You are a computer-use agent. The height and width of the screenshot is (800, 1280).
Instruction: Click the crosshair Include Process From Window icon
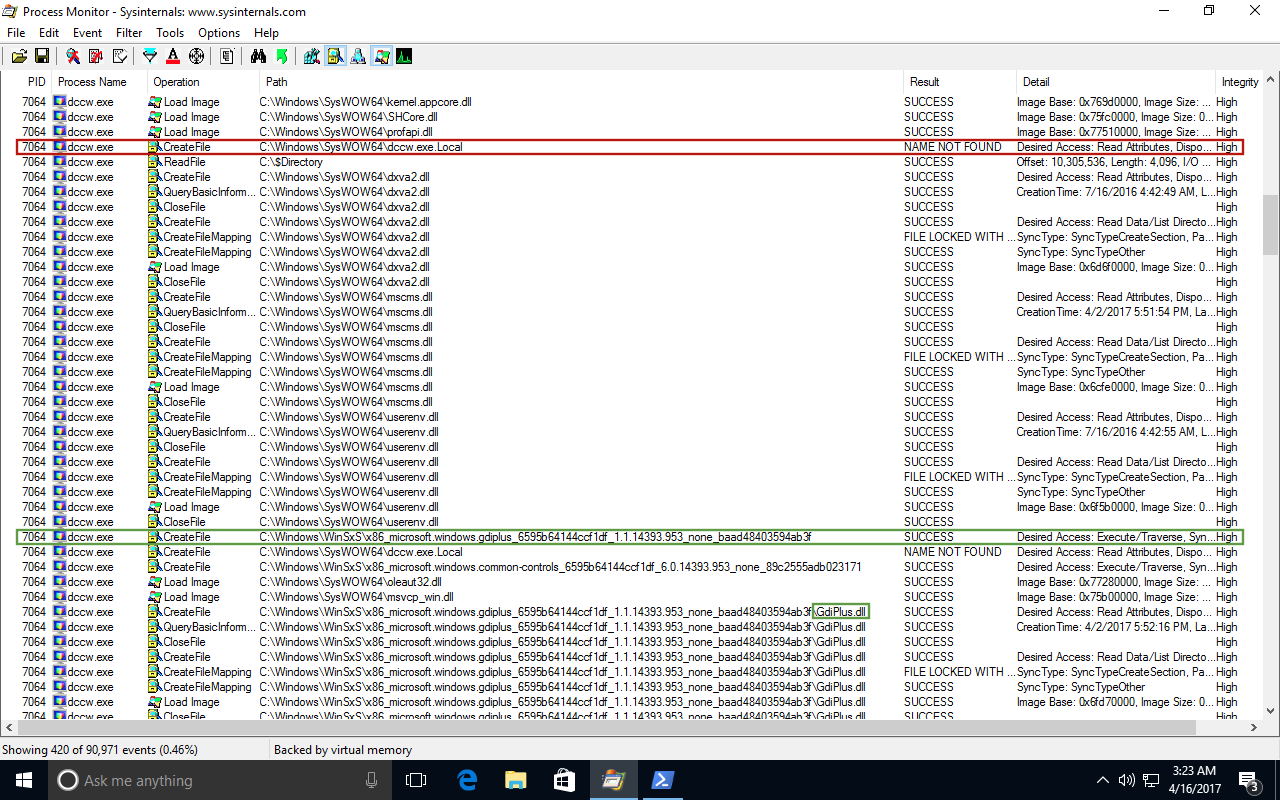[196, 56]
